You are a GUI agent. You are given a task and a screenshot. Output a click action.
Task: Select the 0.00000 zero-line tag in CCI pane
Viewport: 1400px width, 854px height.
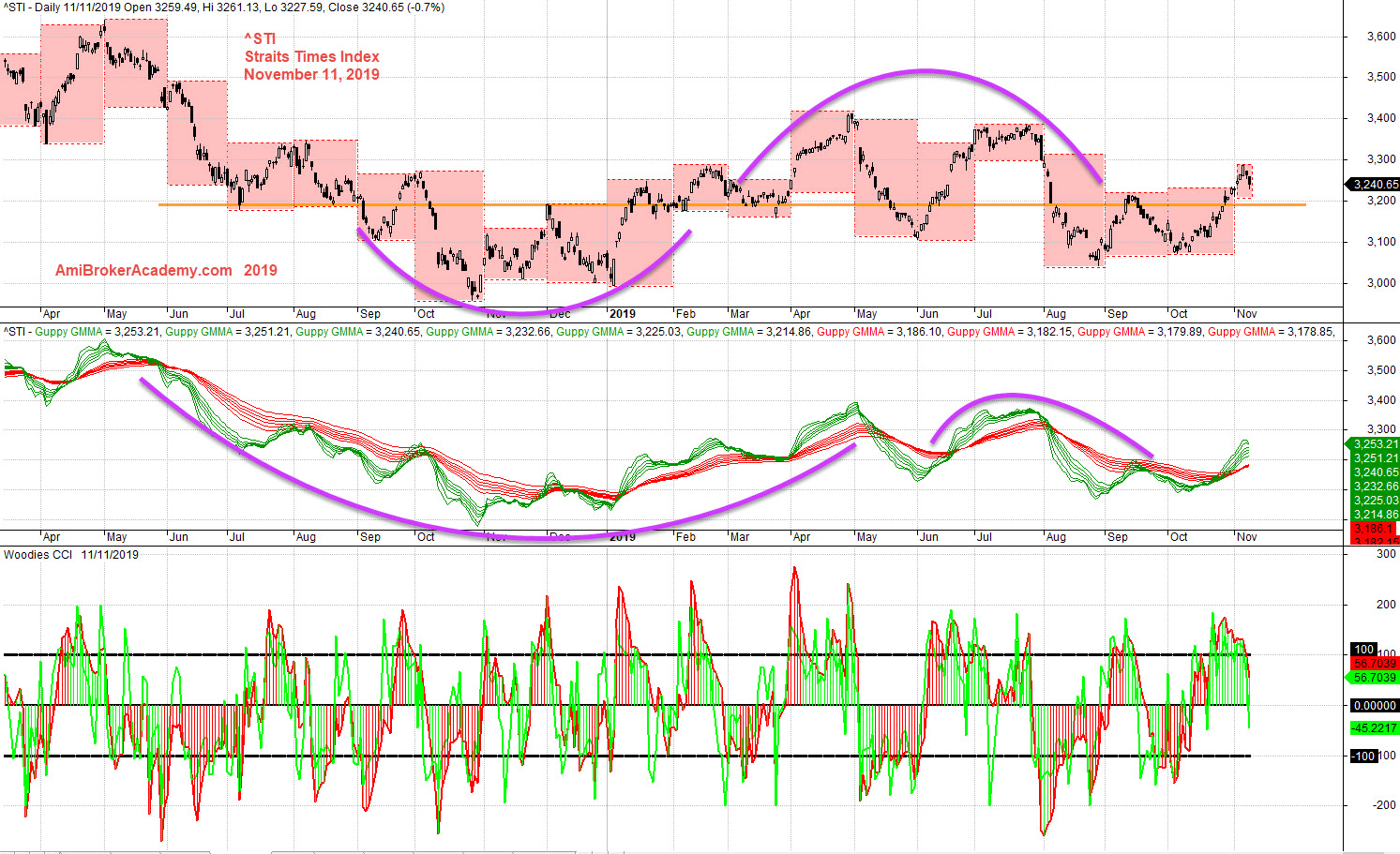pos(1374,706)
